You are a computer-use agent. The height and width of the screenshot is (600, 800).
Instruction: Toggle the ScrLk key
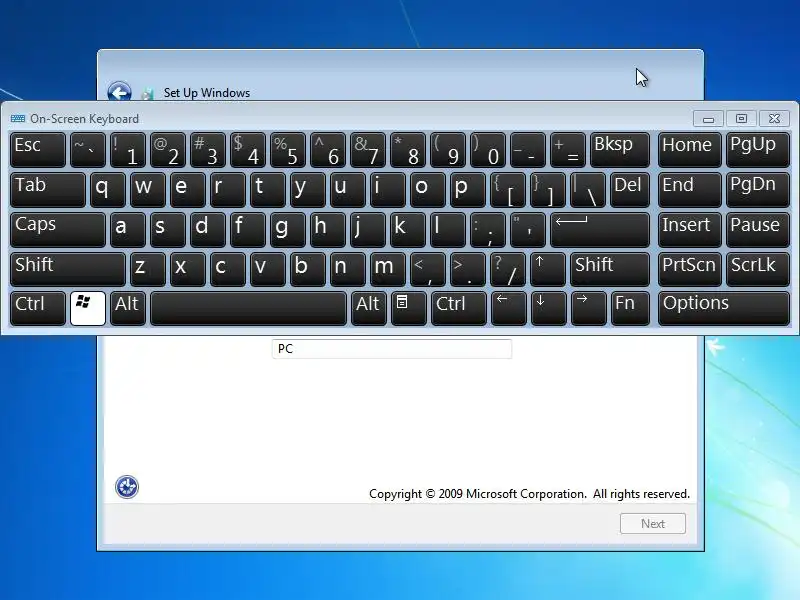[x=758, y=269]
